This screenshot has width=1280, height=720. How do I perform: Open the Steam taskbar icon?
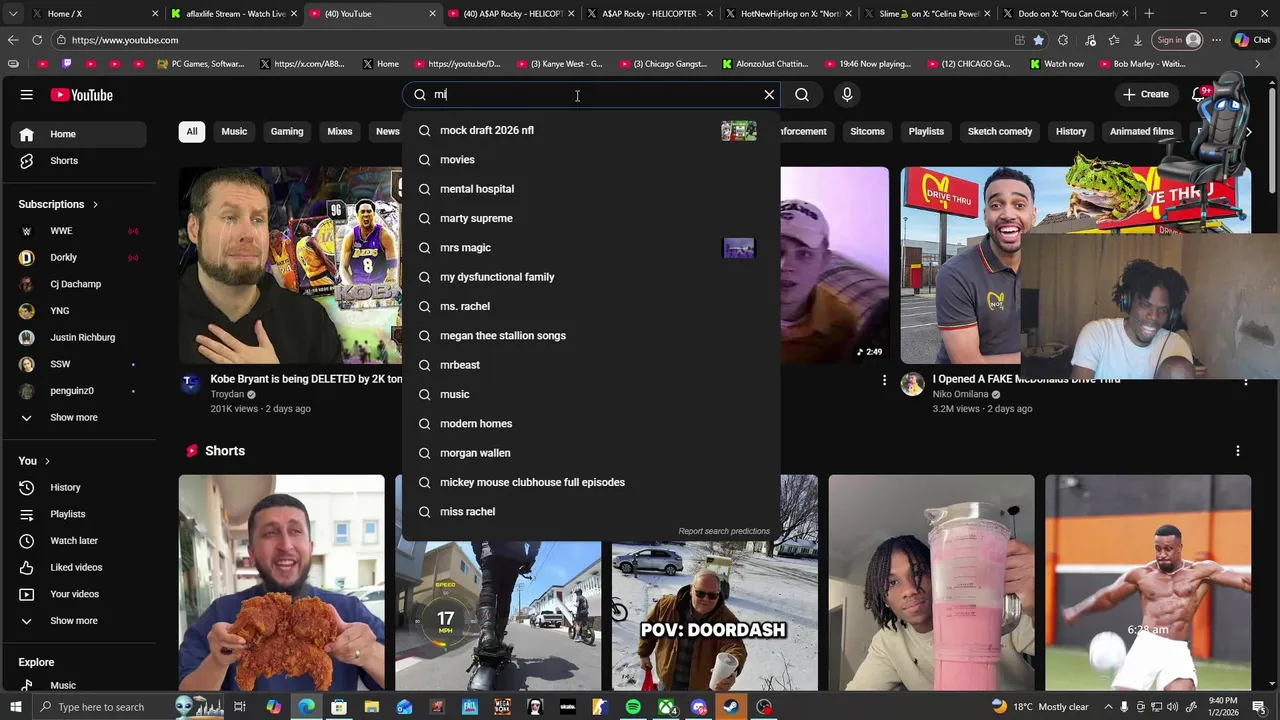click(x=731, y=707)
